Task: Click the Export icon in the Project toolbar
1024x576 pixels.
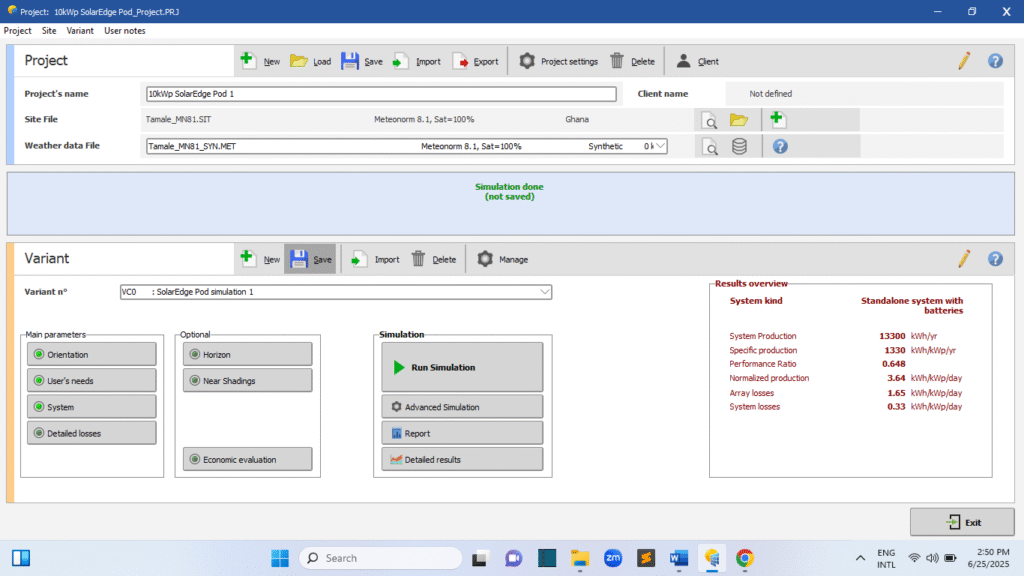Action: coord(461,61)
